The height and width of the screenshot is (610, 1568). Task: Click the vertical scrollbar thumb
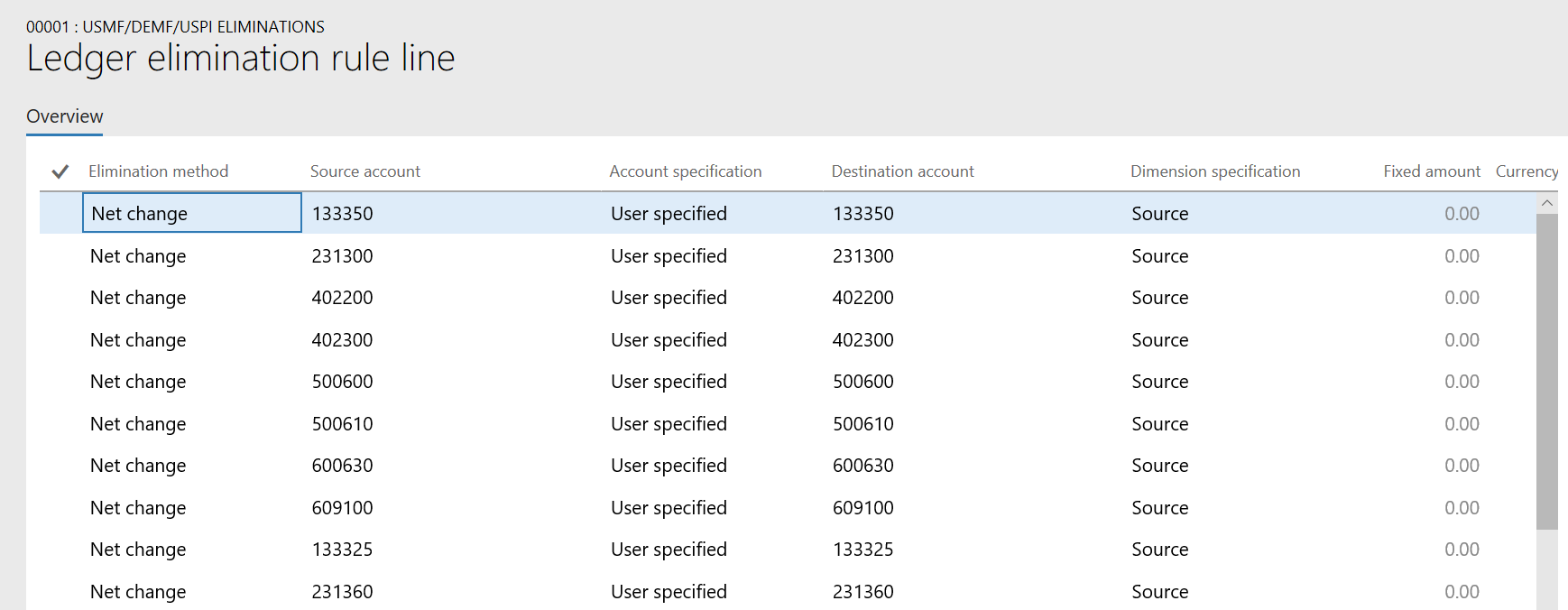(x=1547, y=372)
